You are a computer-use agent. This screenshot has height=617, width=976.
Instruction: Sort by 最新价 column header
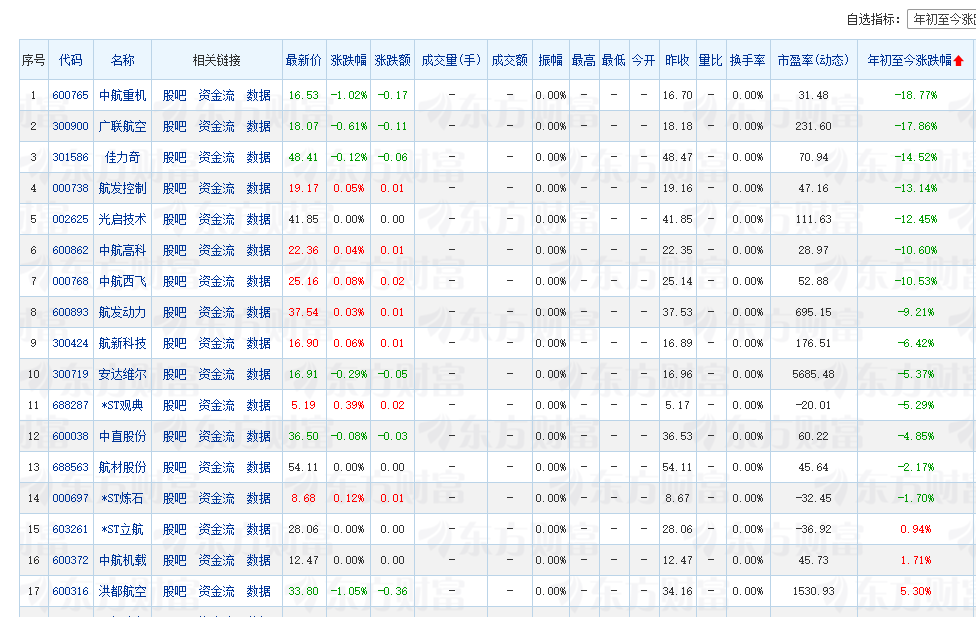click(x=304, y=60)
